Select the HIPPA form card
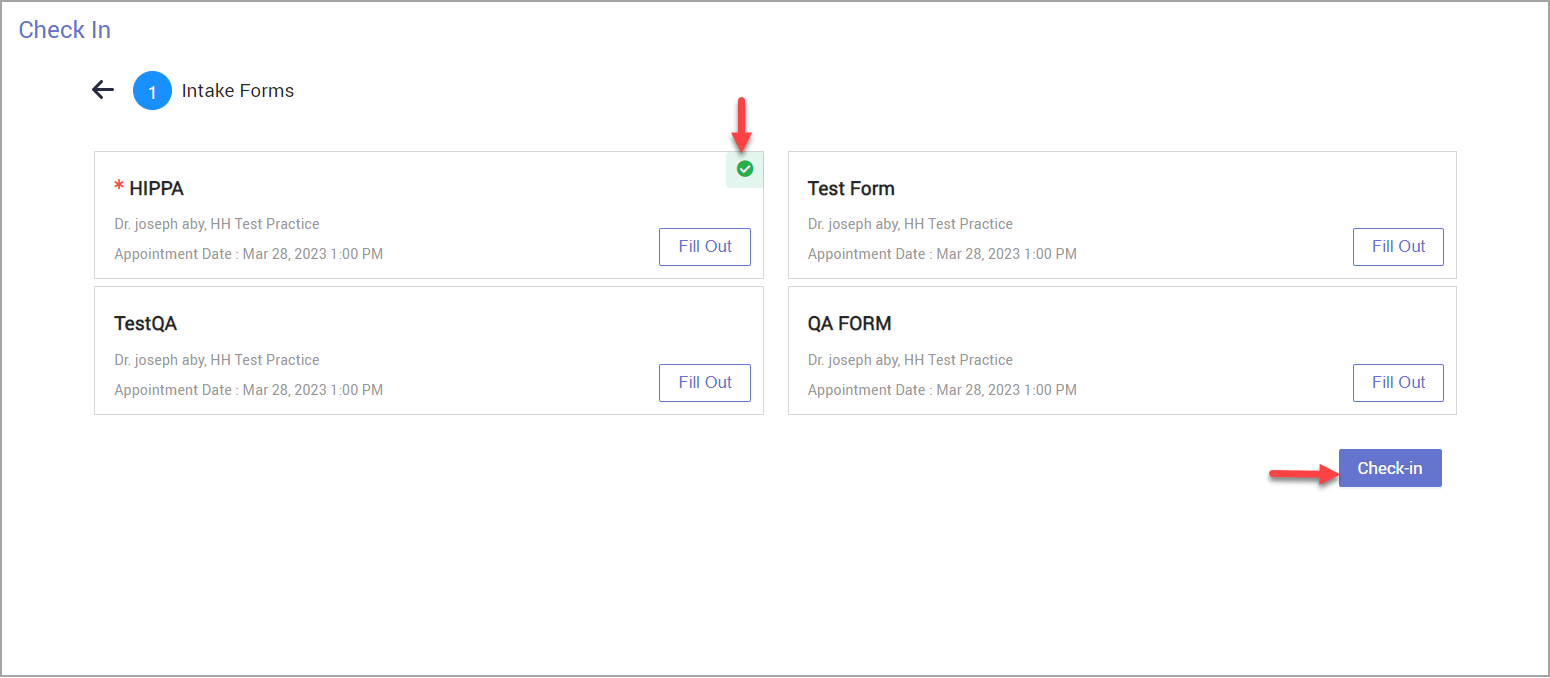Screen dimensions: 1550x678 pos(428,215)
